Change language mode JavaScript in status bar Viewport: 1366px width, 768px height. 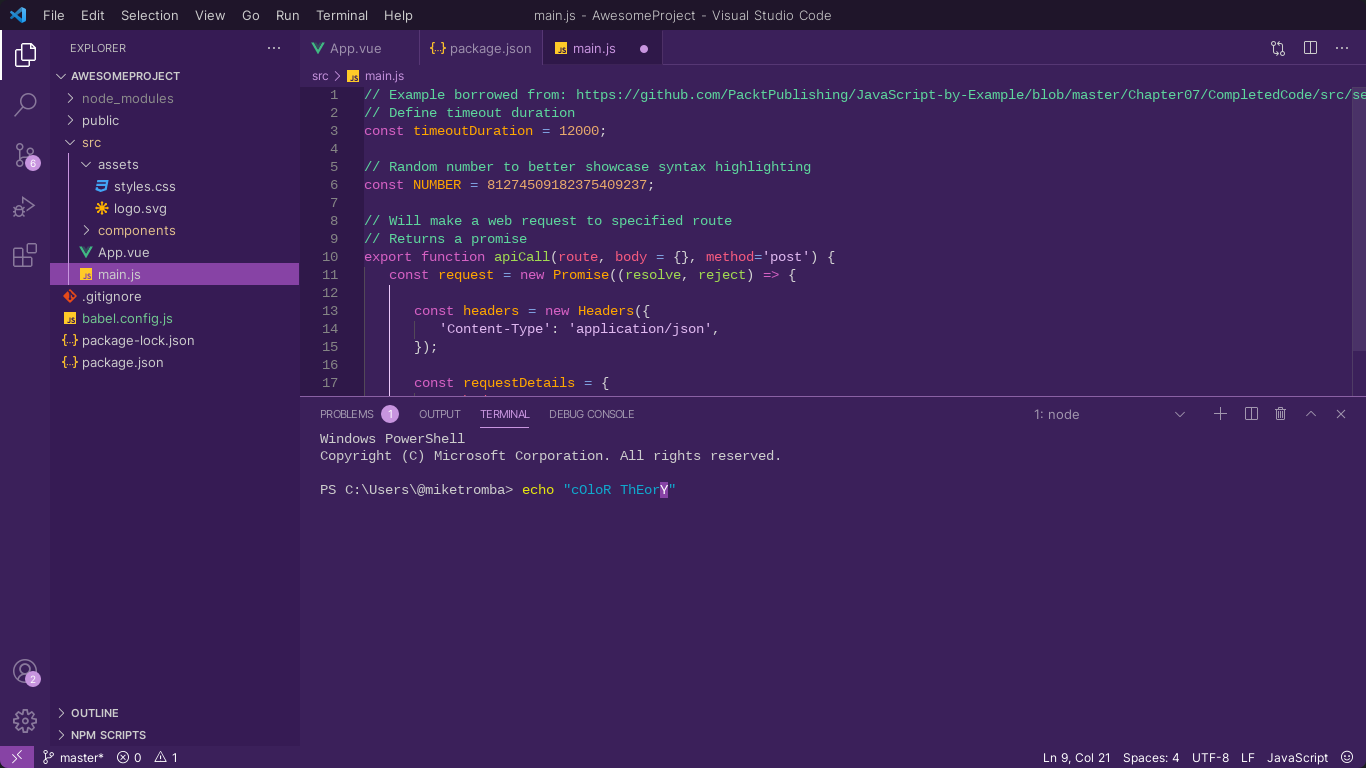click(x=1297, y=757)
